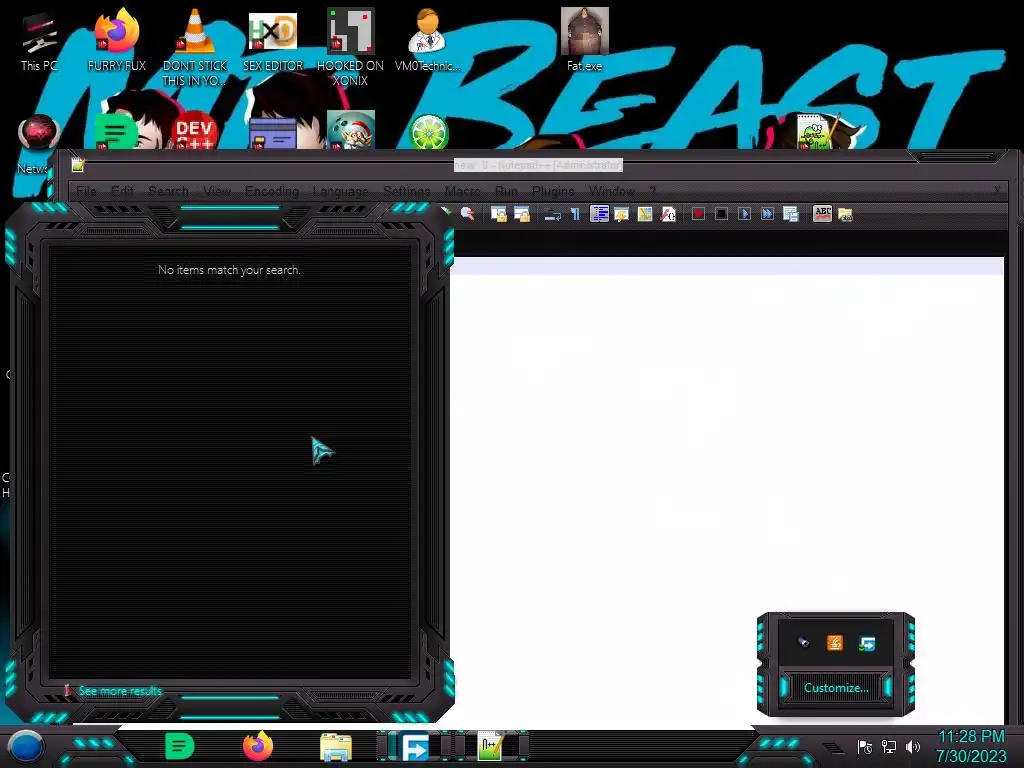Select the VM0Technic desktop icon
The image size is (1024, 768).
coord(428,39)
